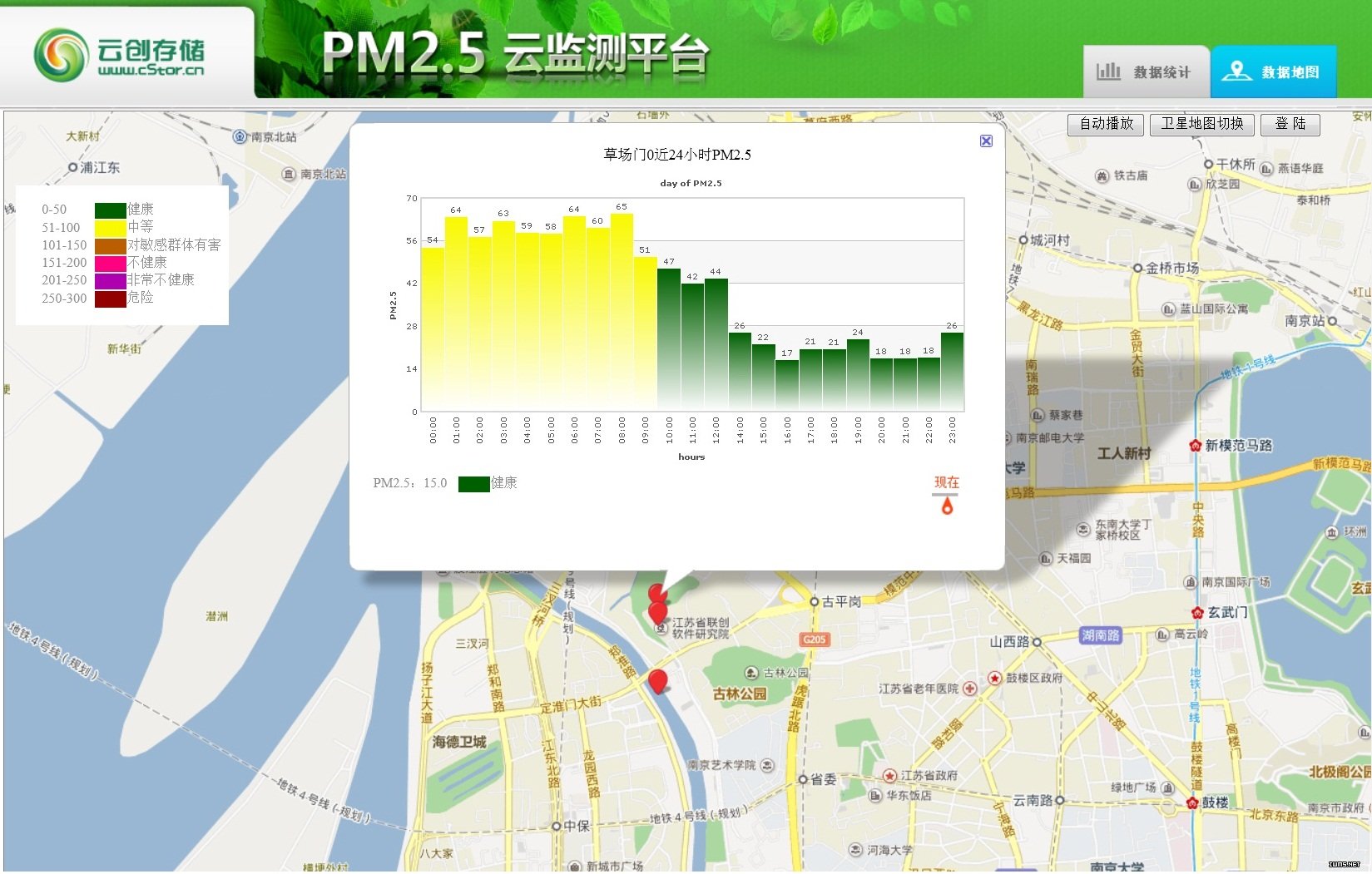Image resolution: width=1372 pixels, height=874 pixels.
Task: Click the green swatch beside PM2.5: 15.0
Action: [x=473, y=484]
